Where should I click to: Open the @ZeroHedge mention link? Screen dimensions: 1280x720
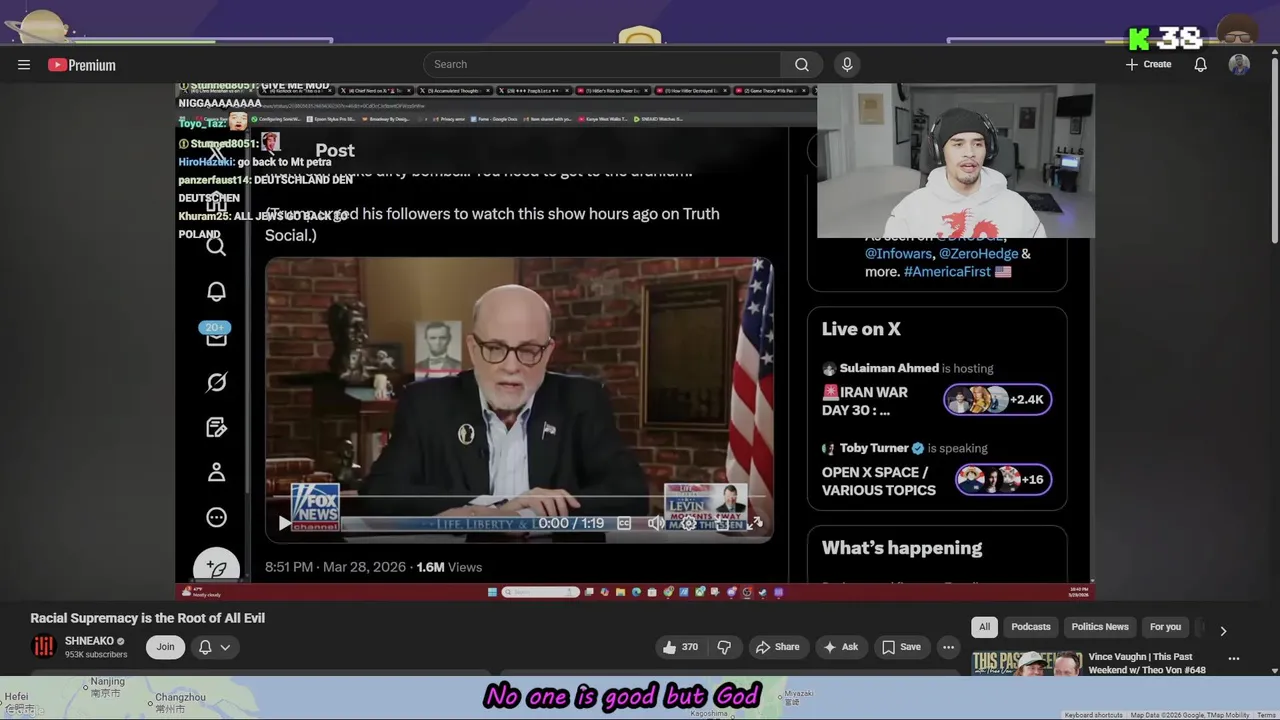pos(978,254)
